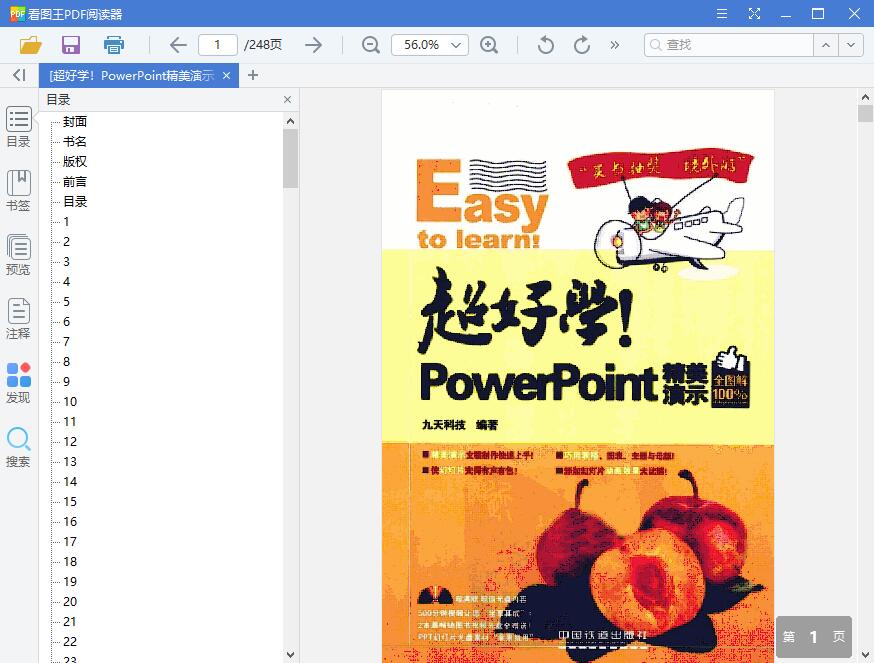
Task: Click the 看图王PDF阅读器 app logo icon
Action: (17, 13)
